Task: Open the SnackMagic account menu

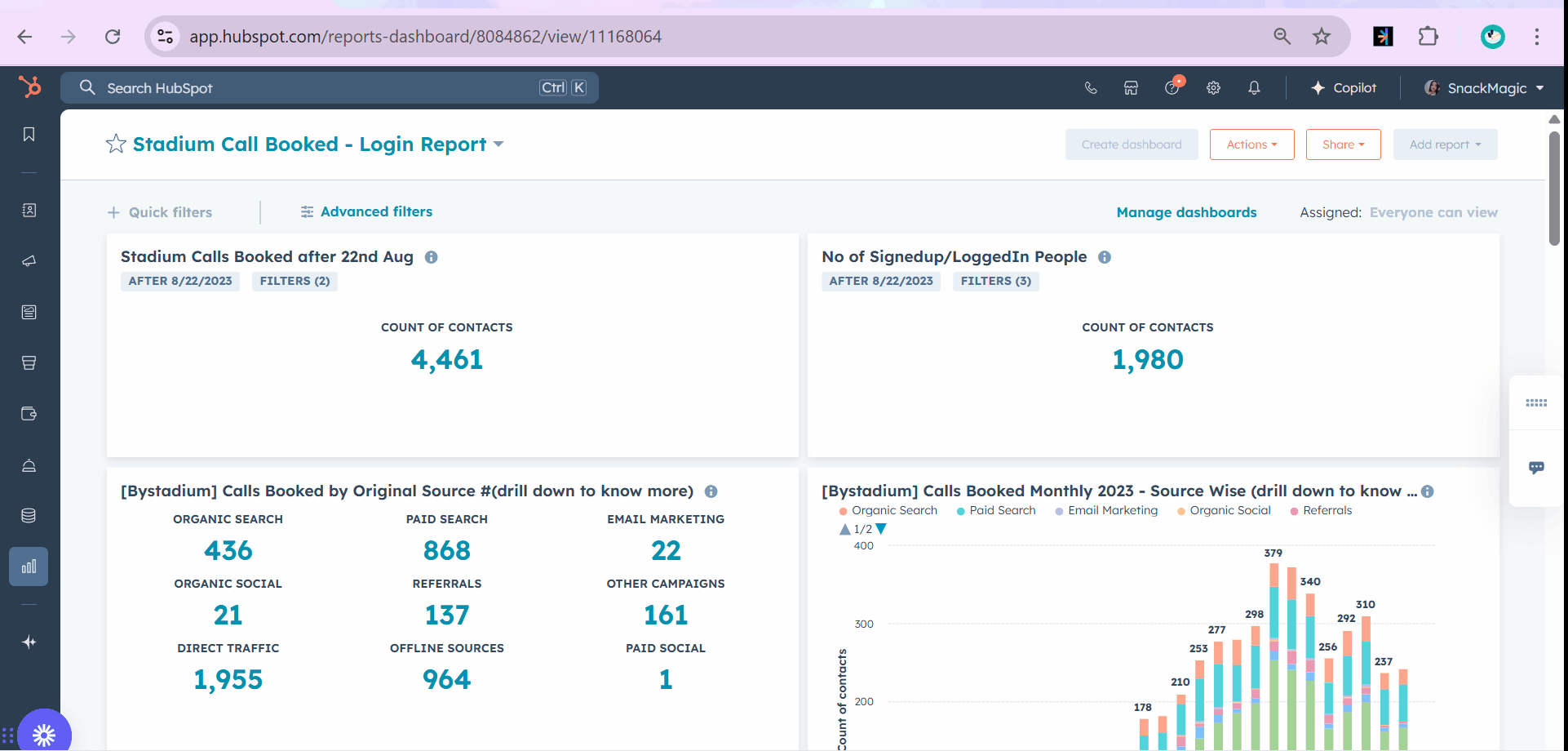Action: coord(1485,88)
